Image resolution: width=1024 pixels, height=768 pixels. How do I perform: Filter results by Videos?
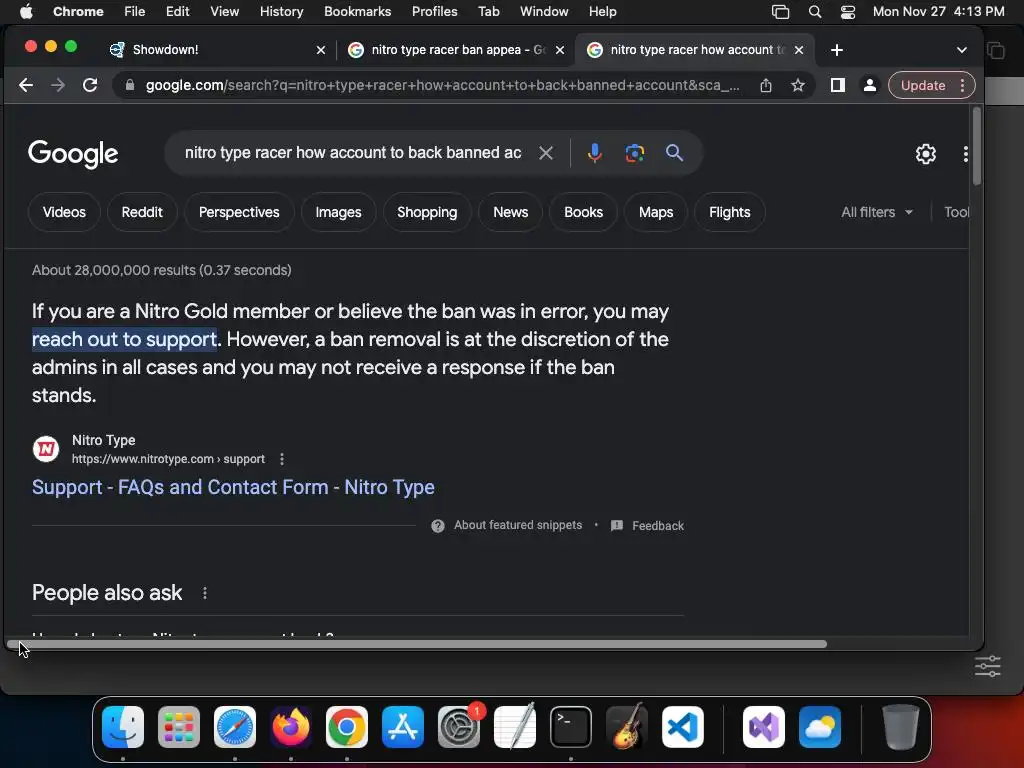click(64, 212)
